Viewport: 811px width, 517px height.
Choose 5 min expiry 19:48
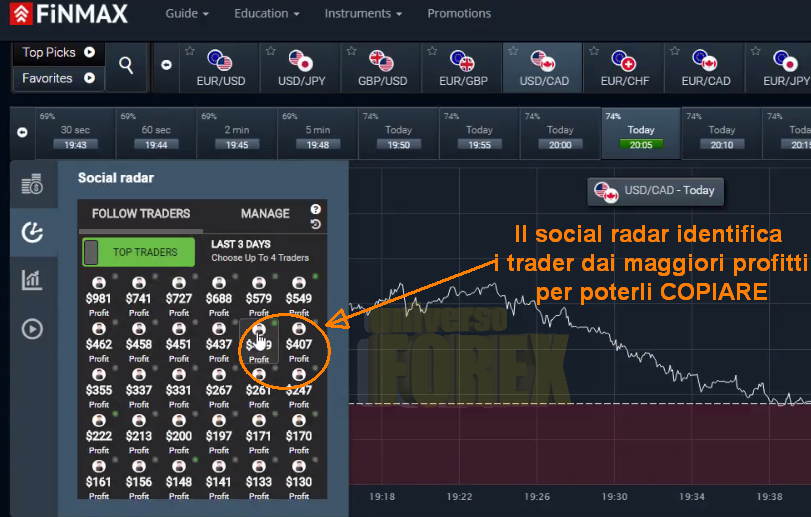point(318,133)
